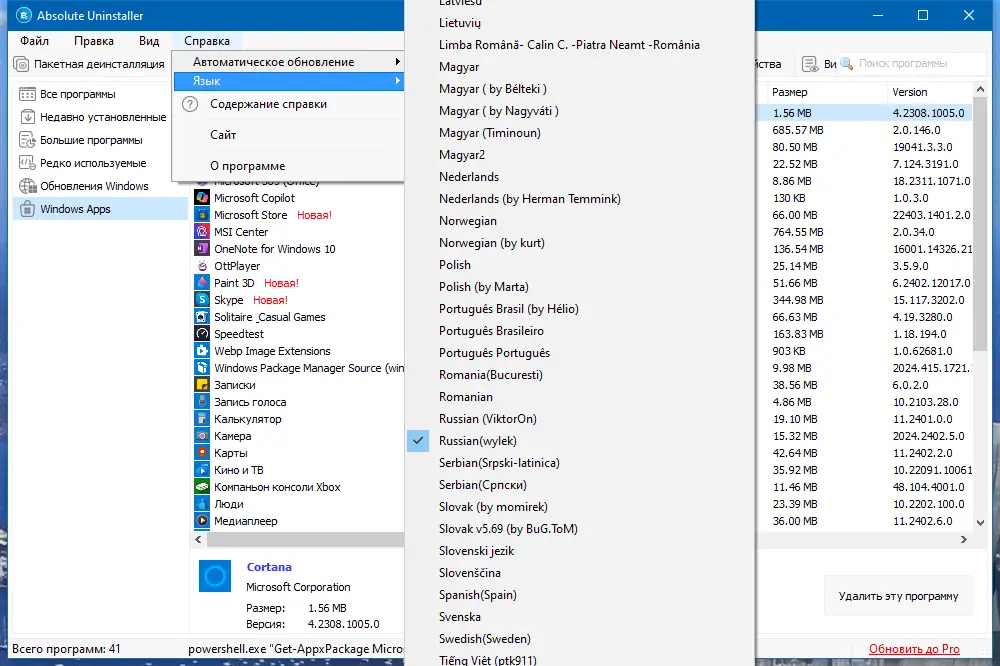
Task: Click the Solitaire Casual Games icon
Action: [x=202, y=317]
